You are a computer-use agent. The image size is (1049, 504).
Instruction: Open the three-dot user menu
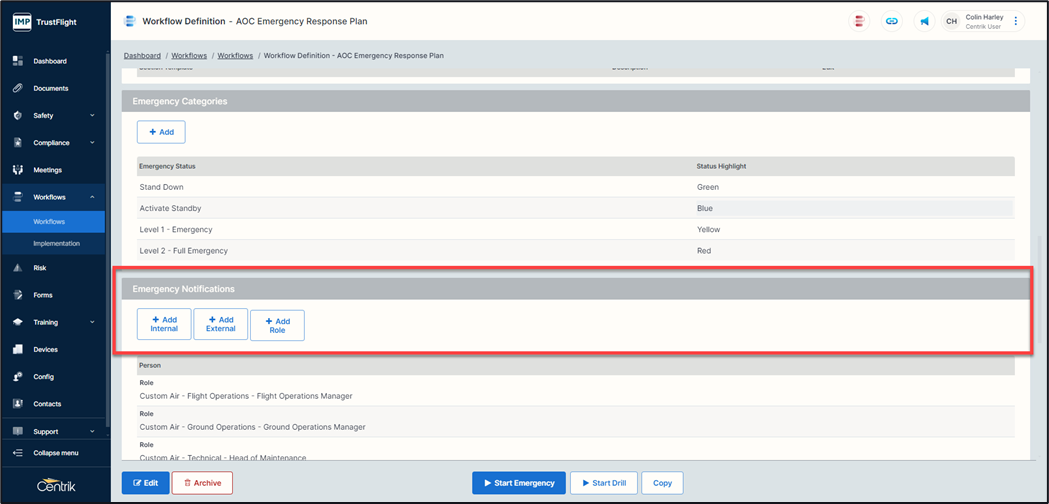1016,21
